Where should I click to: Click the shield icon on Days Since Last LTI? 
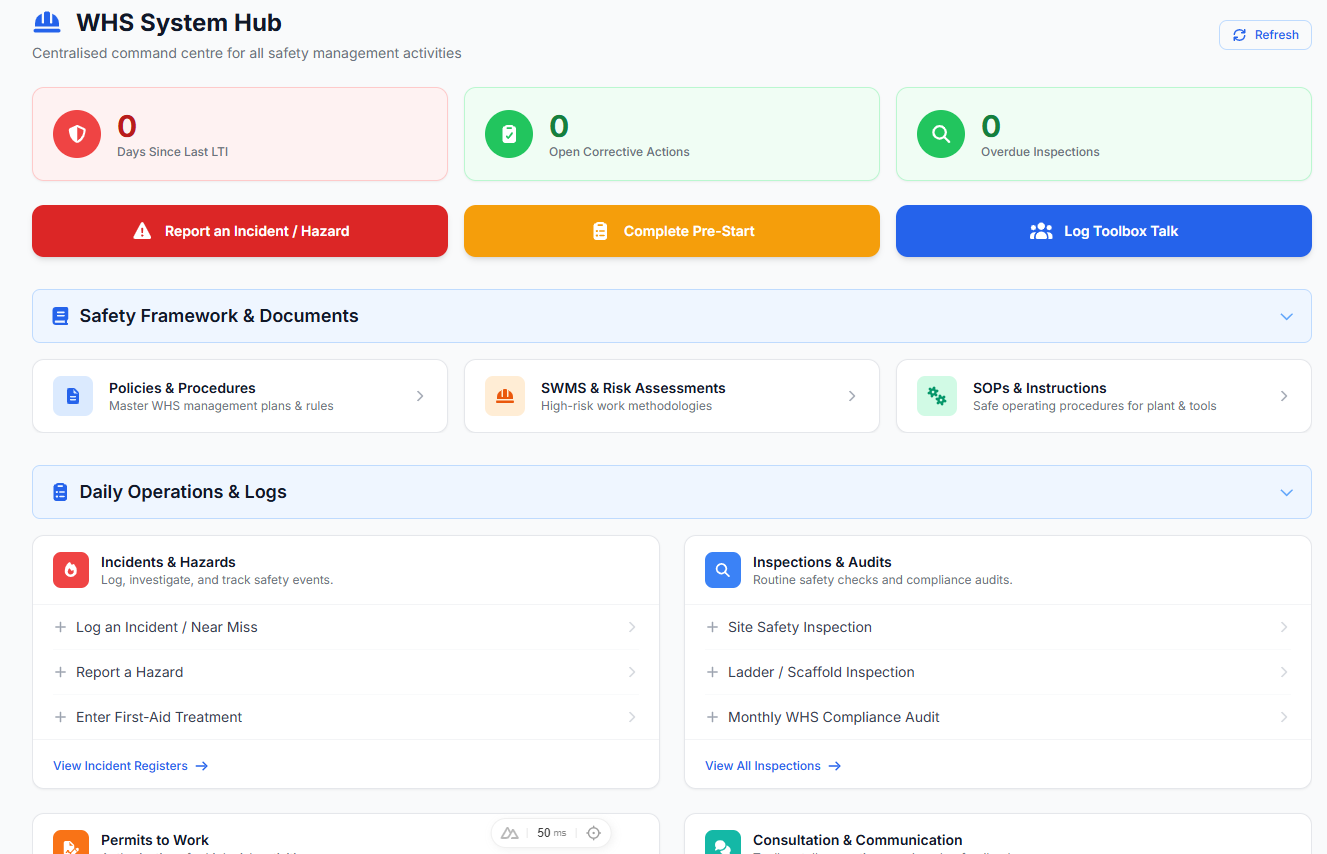[76, 134]
